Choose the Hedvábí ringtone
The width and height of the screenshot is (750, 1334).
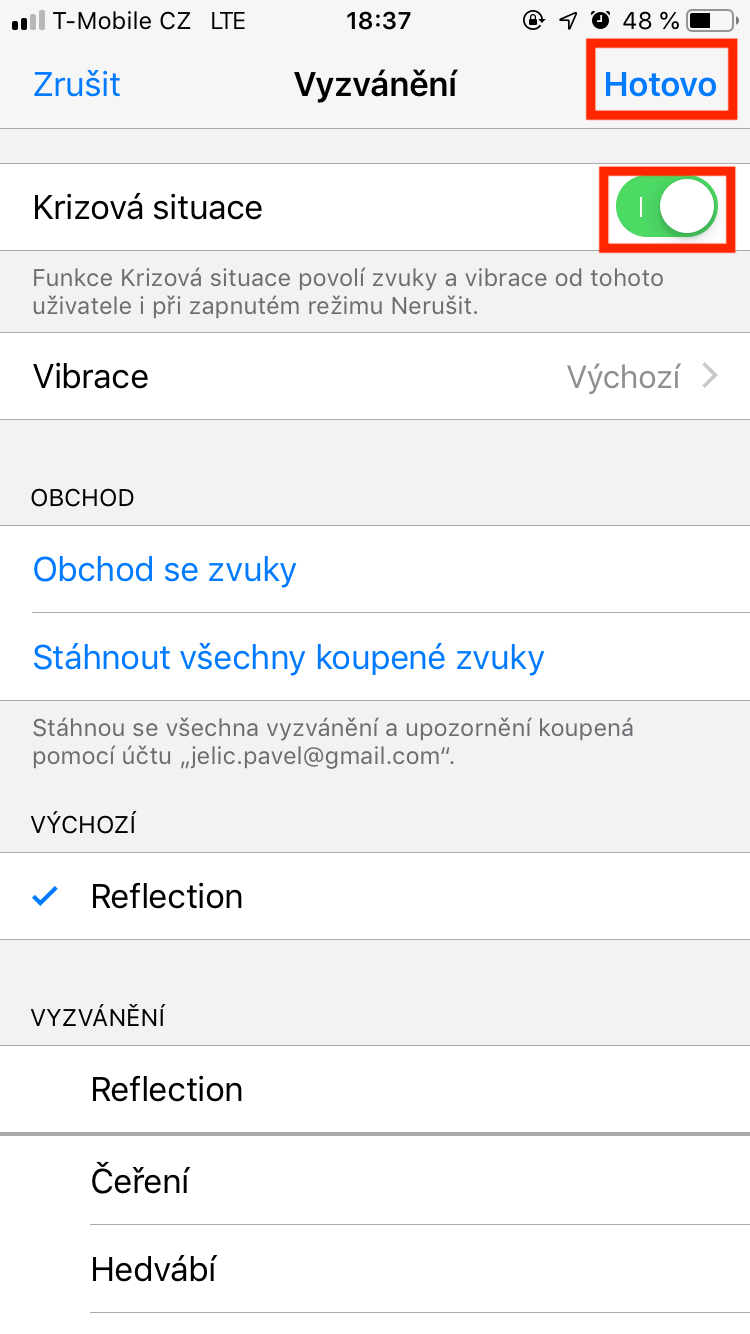[x=154, y=1270]
